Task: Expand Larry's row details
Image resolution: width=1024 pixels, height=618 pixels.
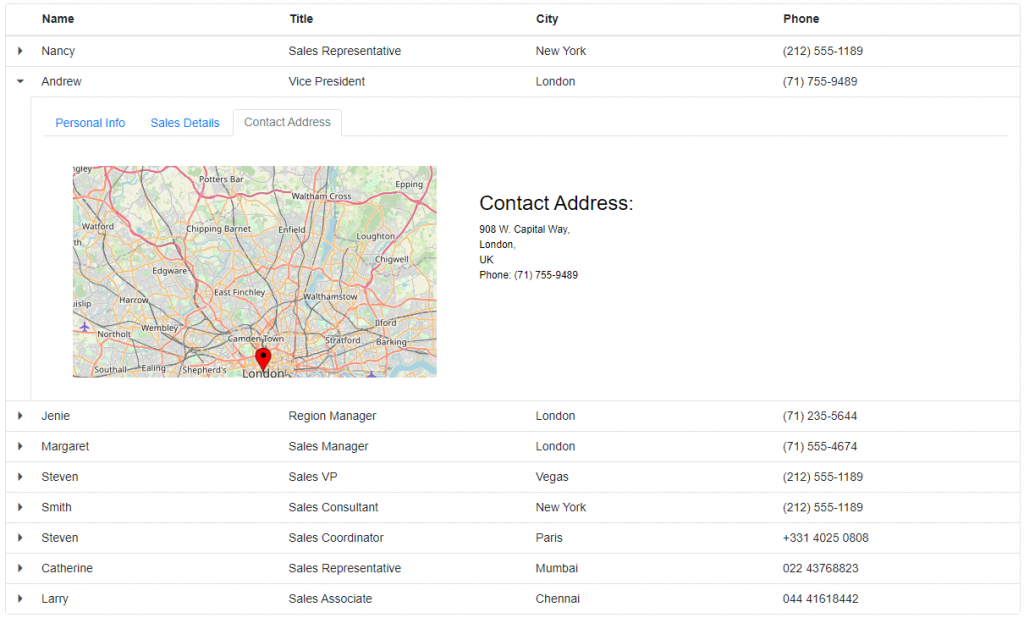Action: click(20, 598)
